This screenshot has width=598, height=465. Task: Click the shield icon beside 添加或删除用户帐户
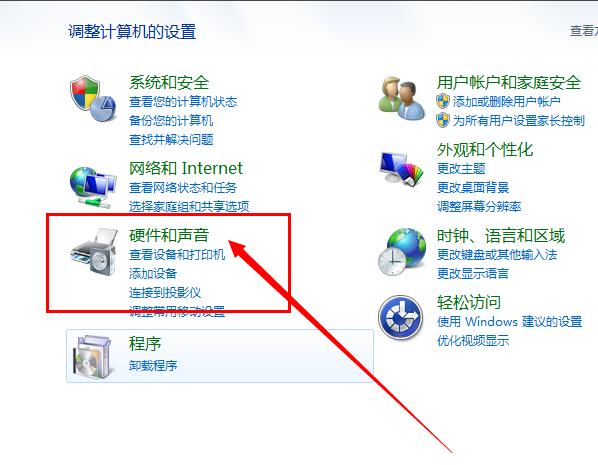(443, 101)
